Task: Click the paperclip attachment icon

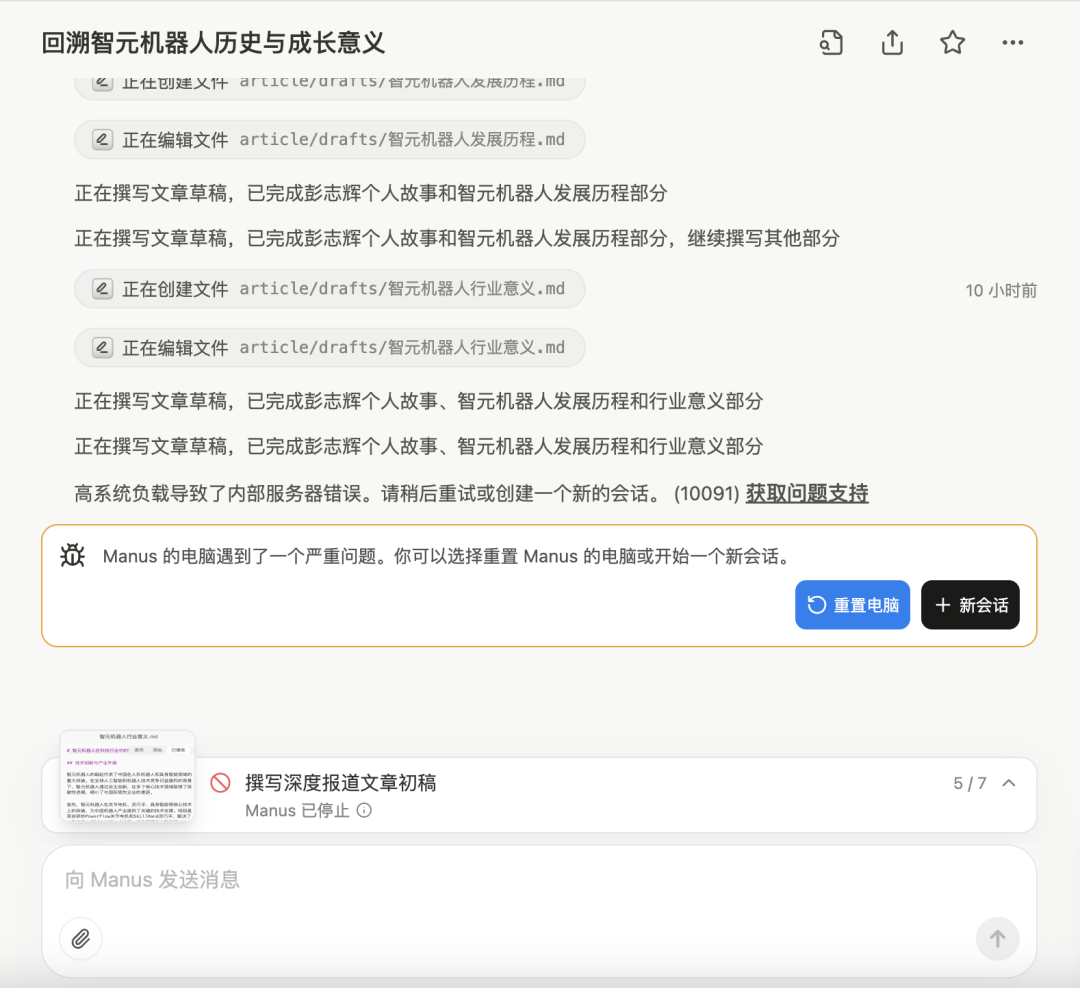Action: coord(81,938)
